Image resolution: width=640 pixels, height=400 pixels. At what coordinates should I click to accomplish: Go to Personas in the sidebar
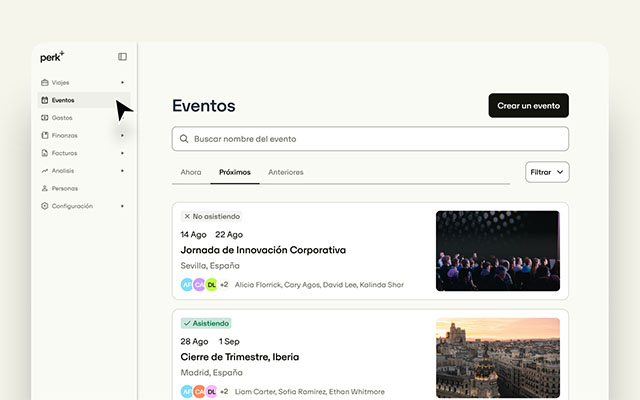click(x=64, y=188)
